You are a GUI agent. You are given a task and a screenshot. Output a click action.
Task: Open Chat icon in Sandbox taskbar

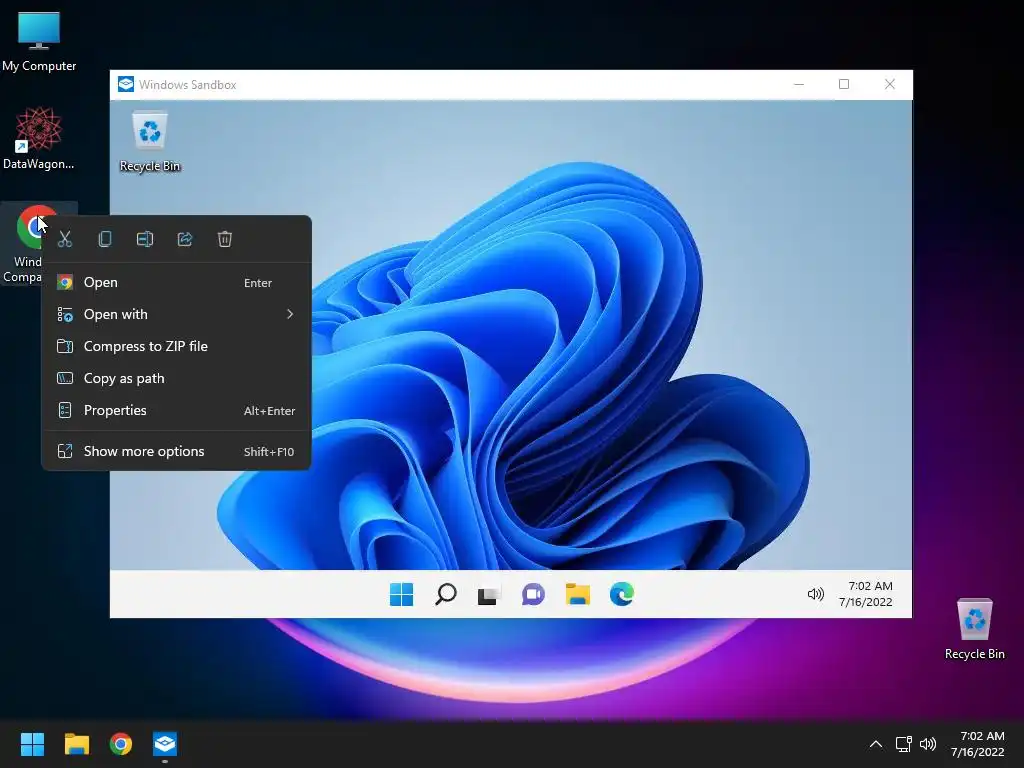point(533,594)
